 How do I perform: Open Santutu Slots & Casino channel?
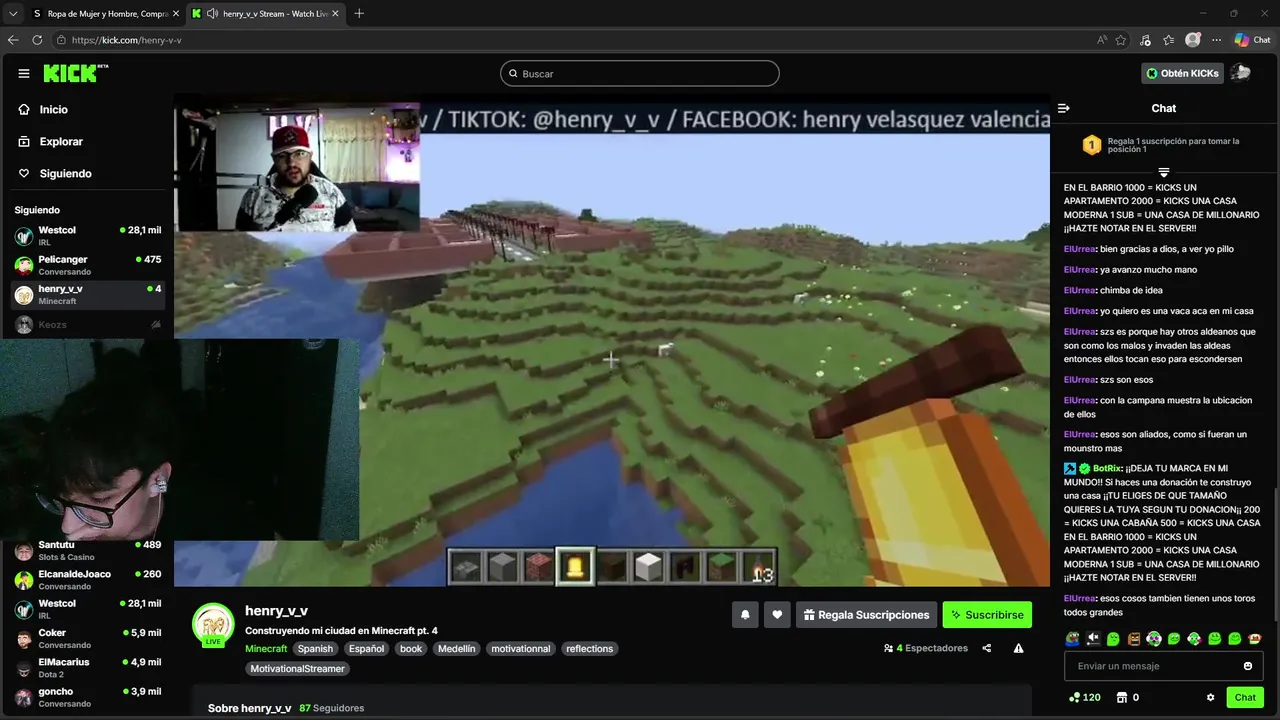click(x=87, y=551)
